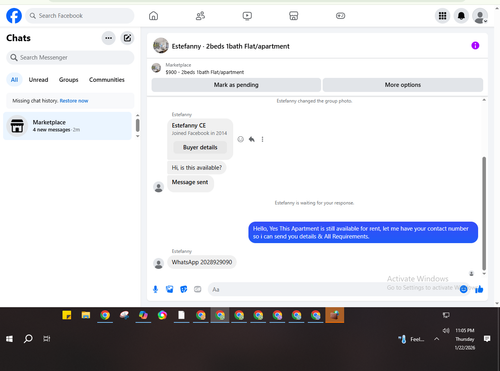Open Sticky Notes on the taskbar
Viewport: 500px width, 371px height.
coord(67,315)
